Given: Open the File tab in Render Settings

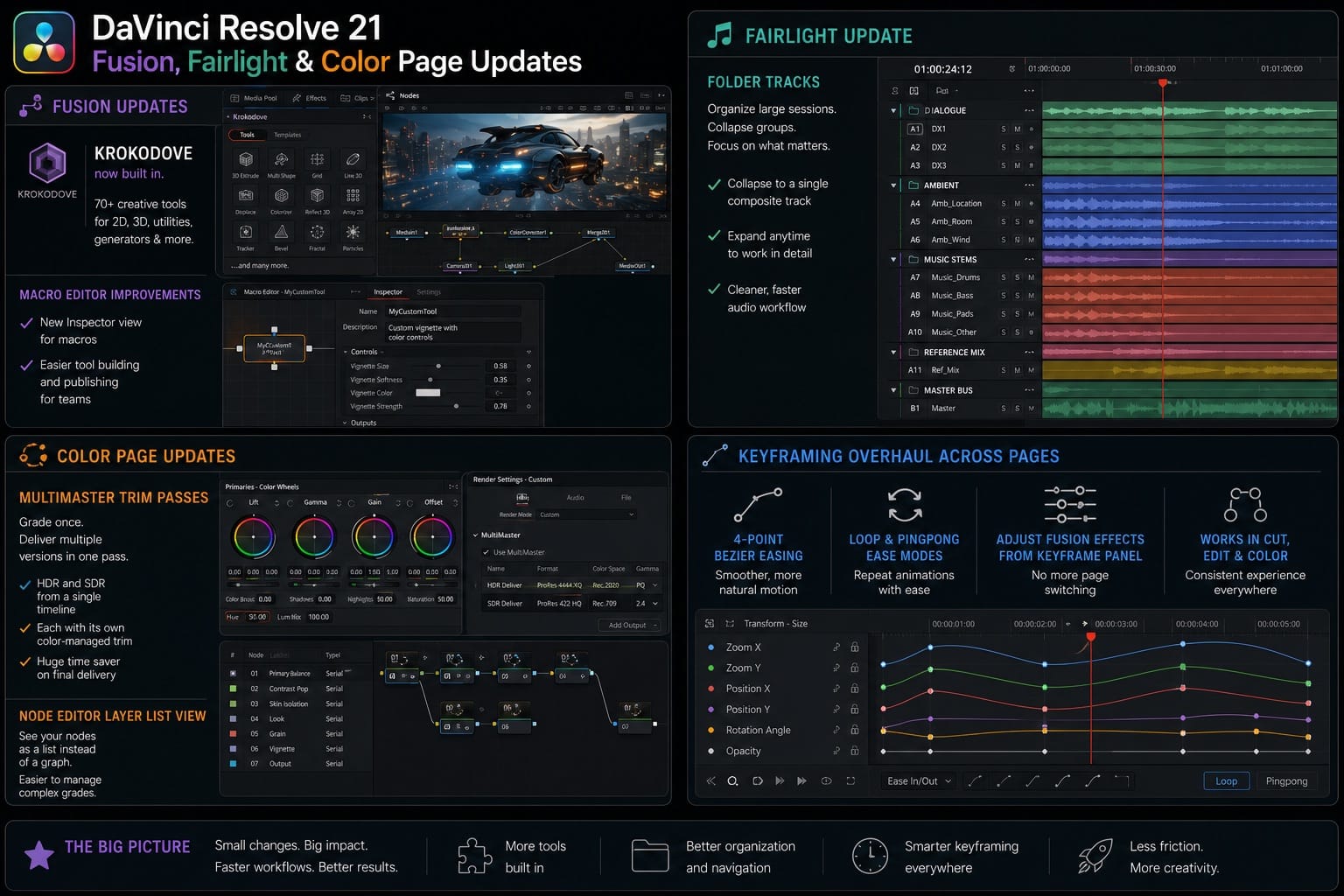Looking at the screenshot, I should [626, 497].
